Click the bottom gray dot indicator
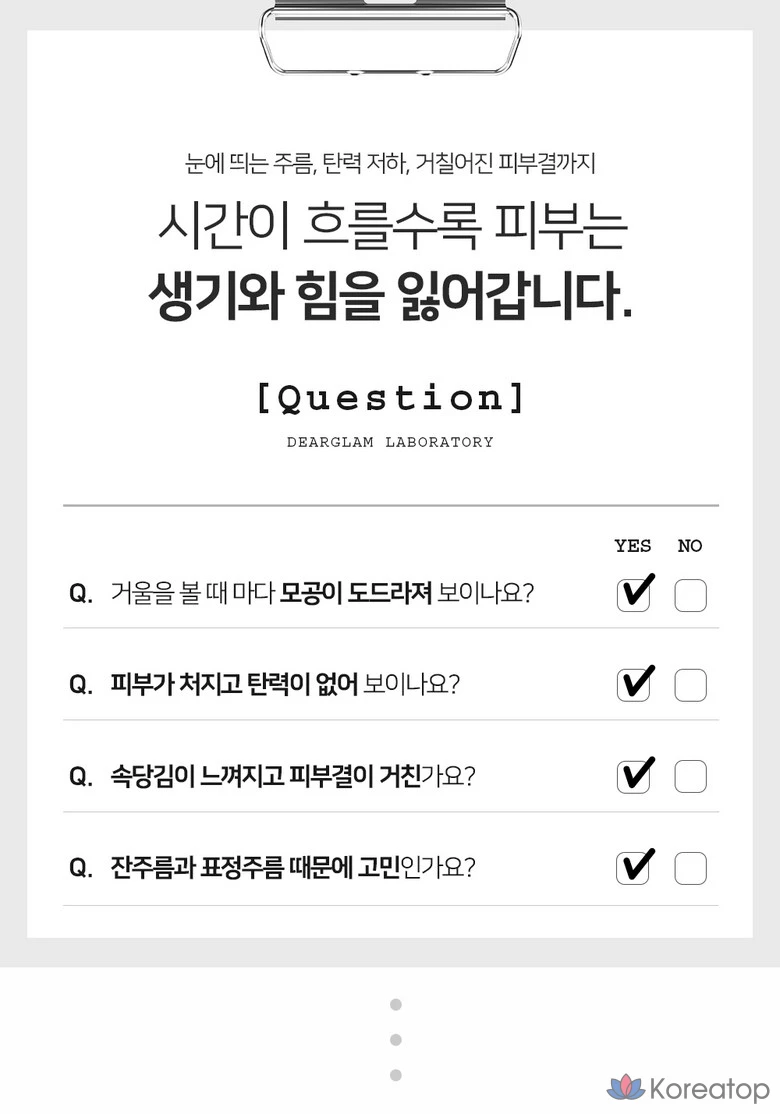The height and width of the screenshot is (1114, 780). coord(396,1075)
